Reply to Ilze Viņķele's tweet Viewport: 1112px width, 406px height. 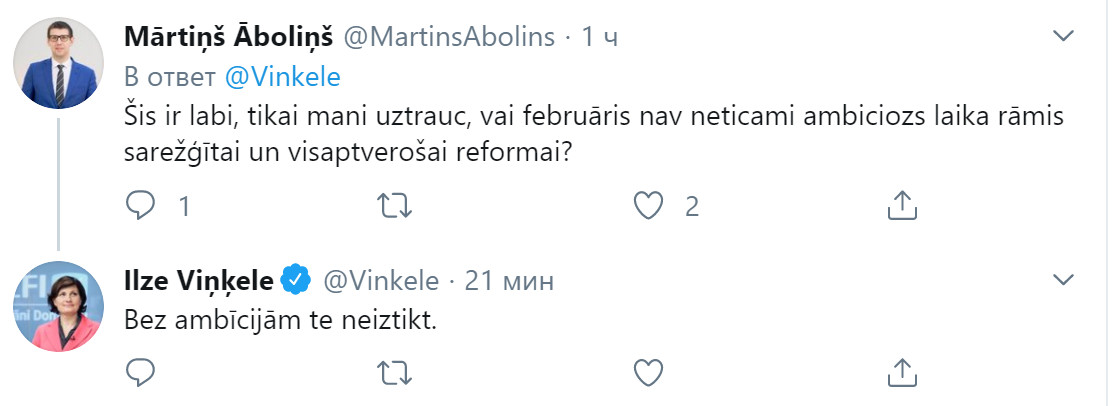pyautogui.click(x=140, y=372)
